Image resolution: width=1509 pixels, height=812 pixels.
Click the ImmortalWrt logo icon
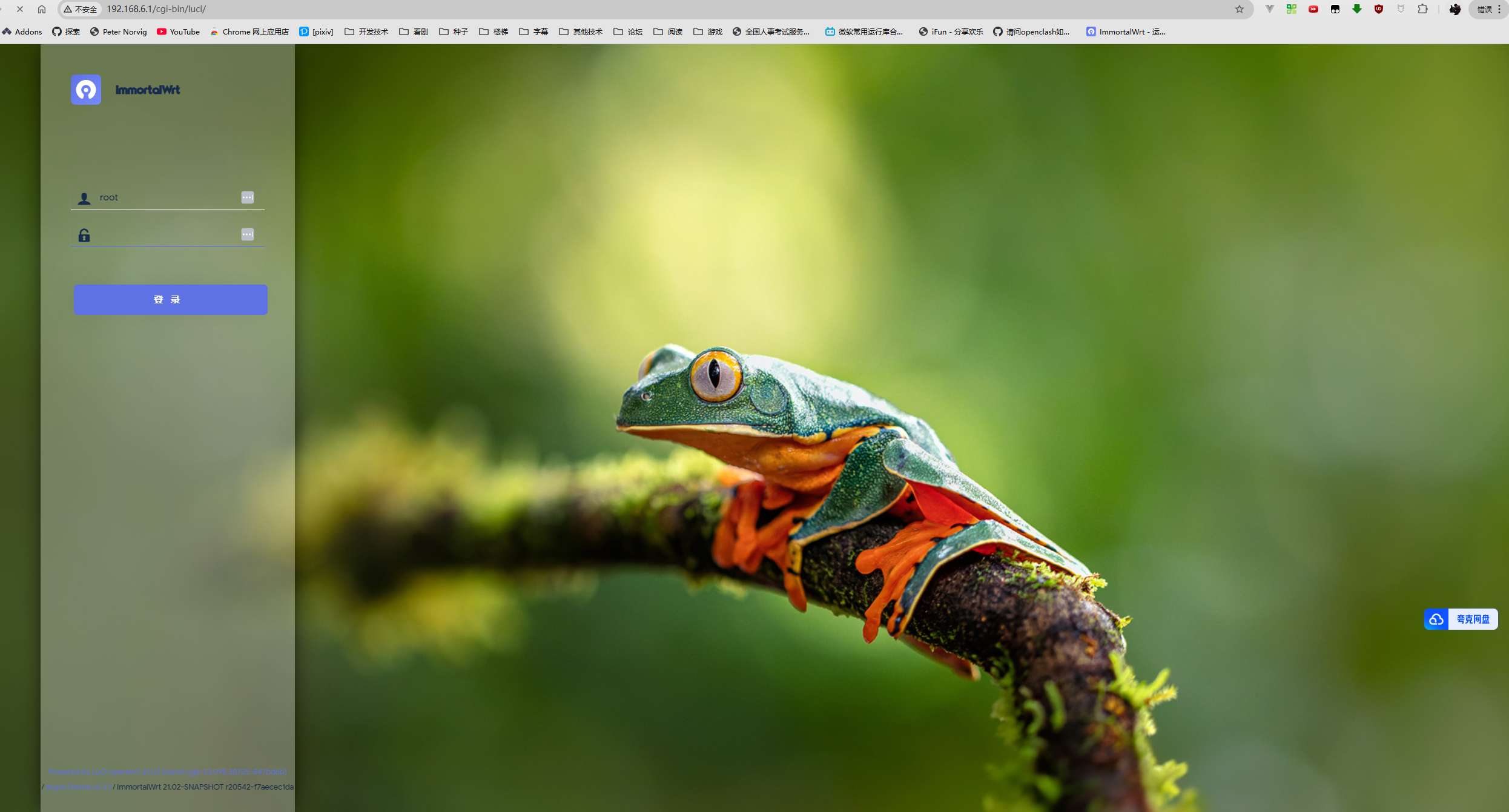tap(86, 90)
